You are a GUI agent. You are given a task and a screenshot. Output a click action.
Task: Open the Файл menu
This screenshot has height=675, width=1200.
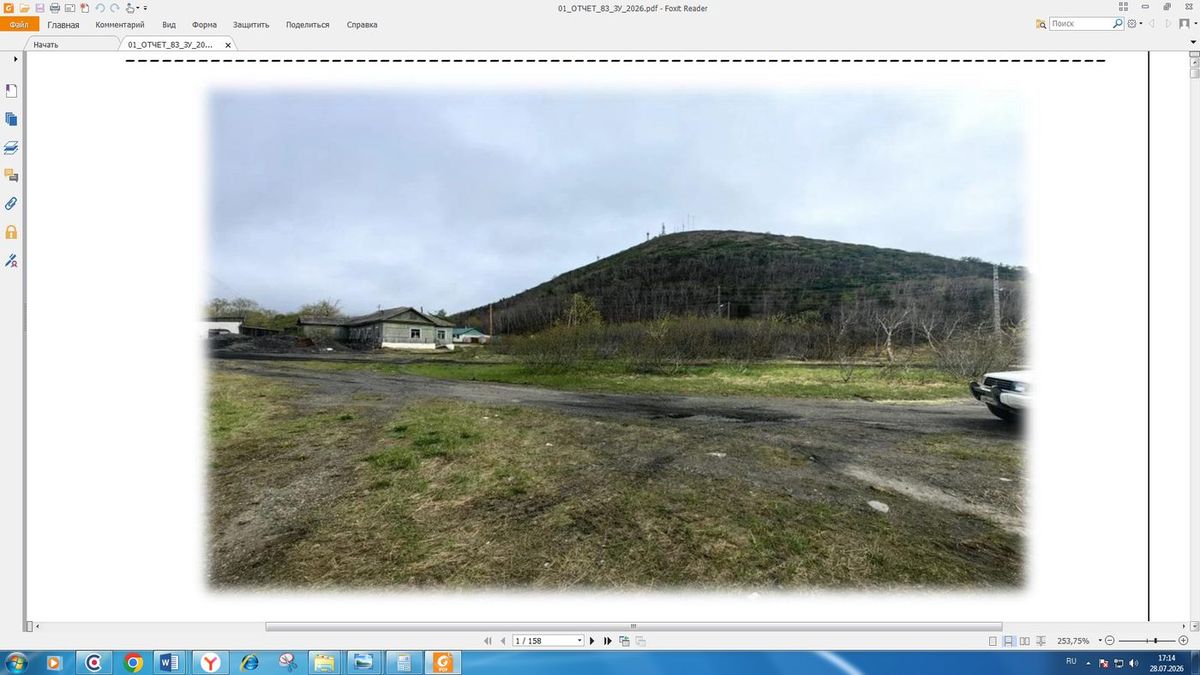click(19, 24)
